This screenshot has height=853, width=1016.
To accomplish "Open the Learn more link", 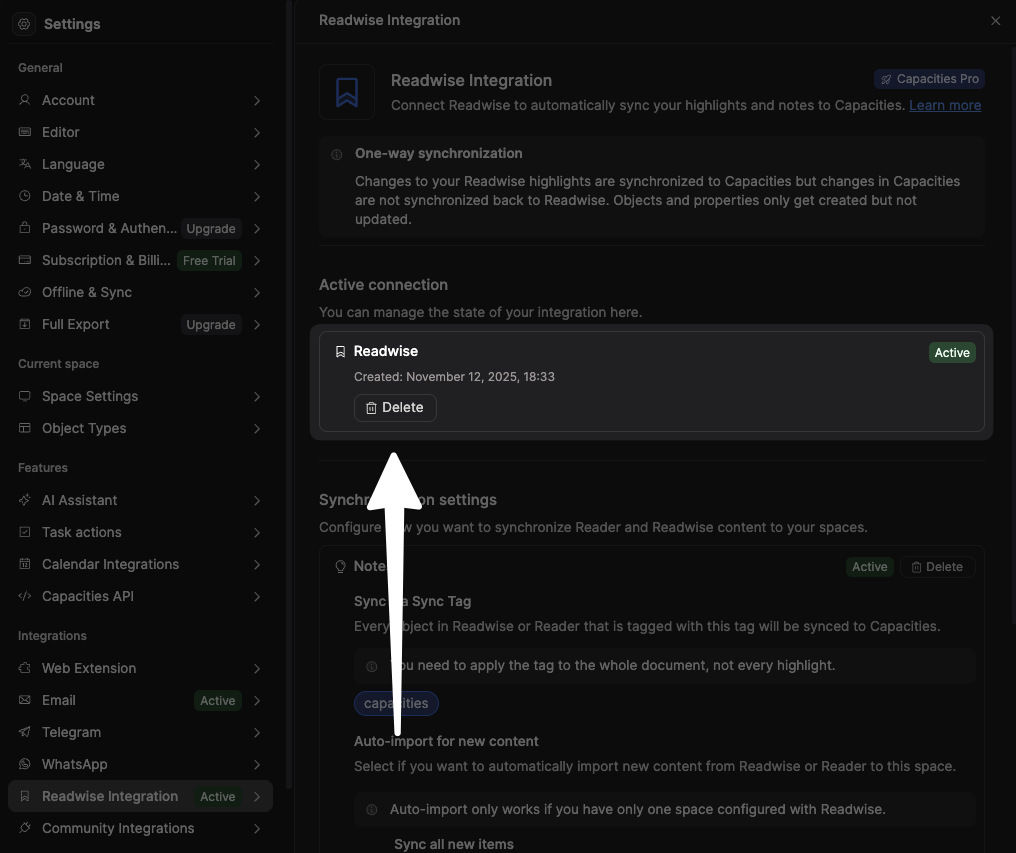I will coord(945,105).
